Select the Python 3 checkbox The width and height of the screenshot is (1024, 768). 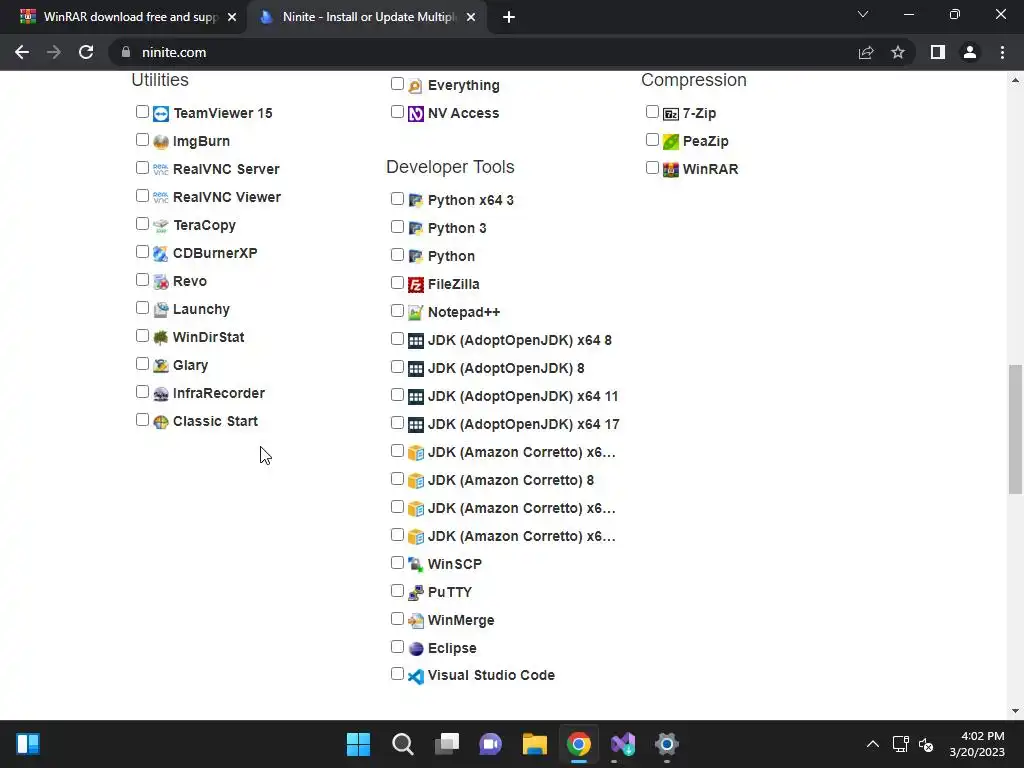(397, 227)
